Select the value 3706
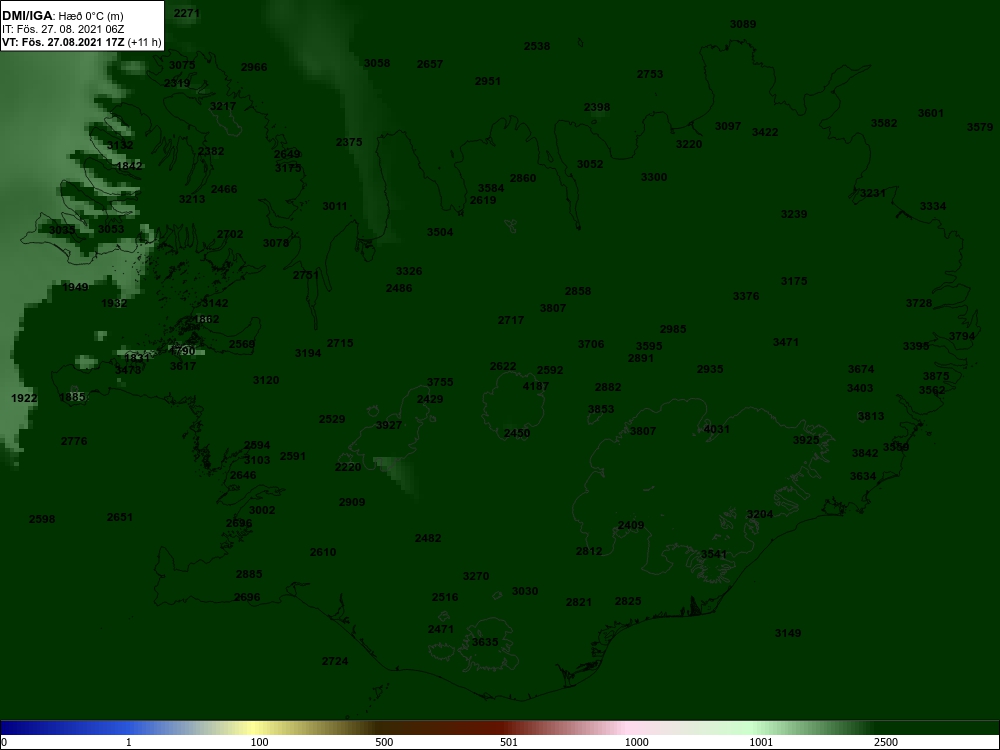This screenshot has height=750, width=1000. point(591,344)
